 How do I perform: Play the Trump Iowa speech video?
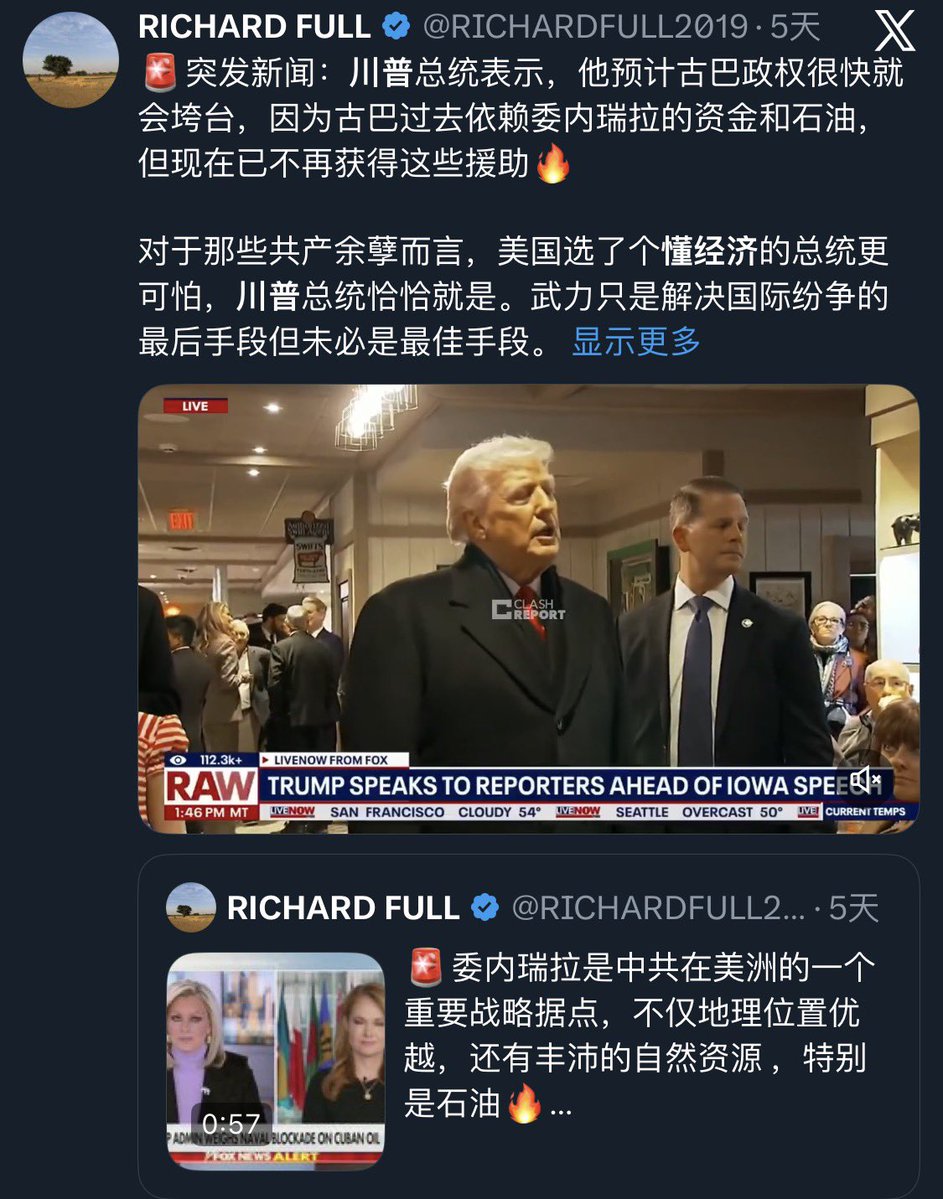coord(528,609)
